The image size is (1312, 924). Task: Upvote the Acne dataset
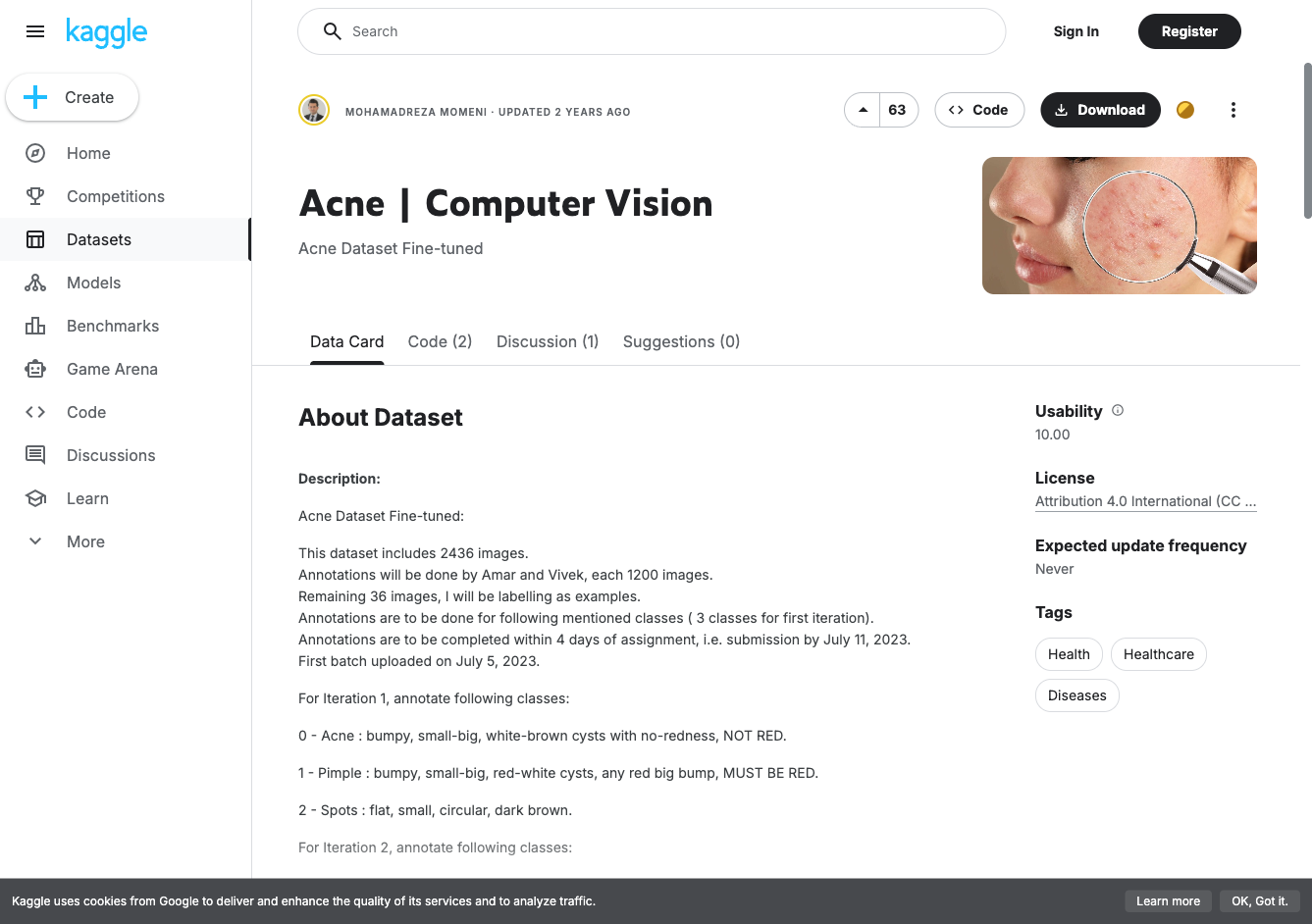(862, 110)
